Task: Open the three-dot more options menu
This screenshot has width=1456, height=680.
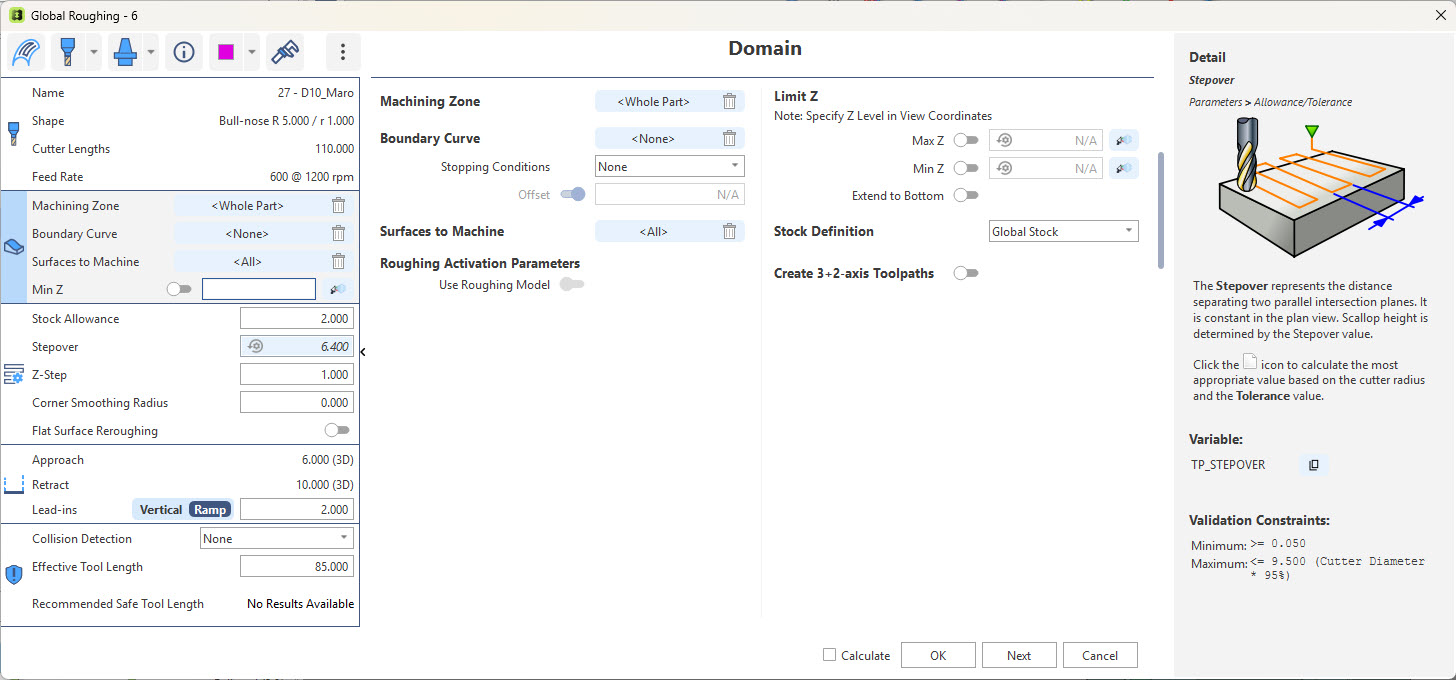Action: pos(343,52)
